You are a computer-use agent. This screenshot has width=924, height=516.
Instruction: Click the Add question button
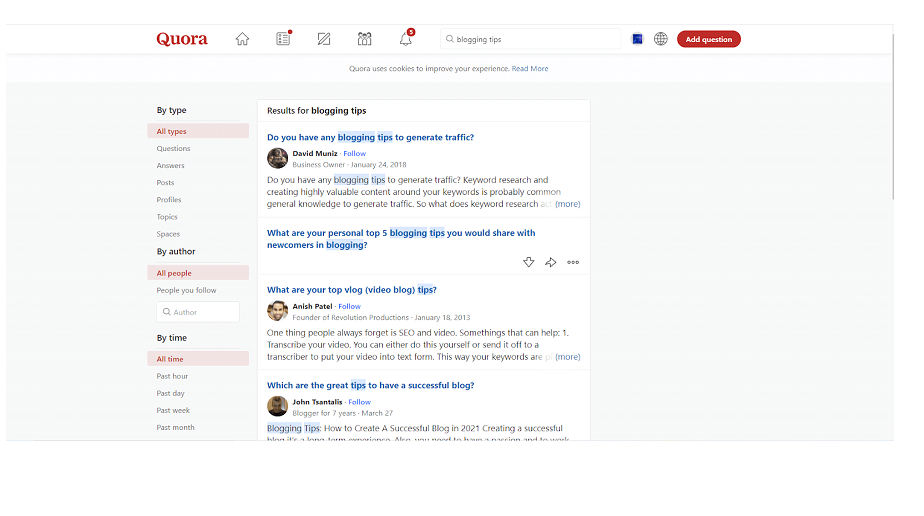pos(708,39)
